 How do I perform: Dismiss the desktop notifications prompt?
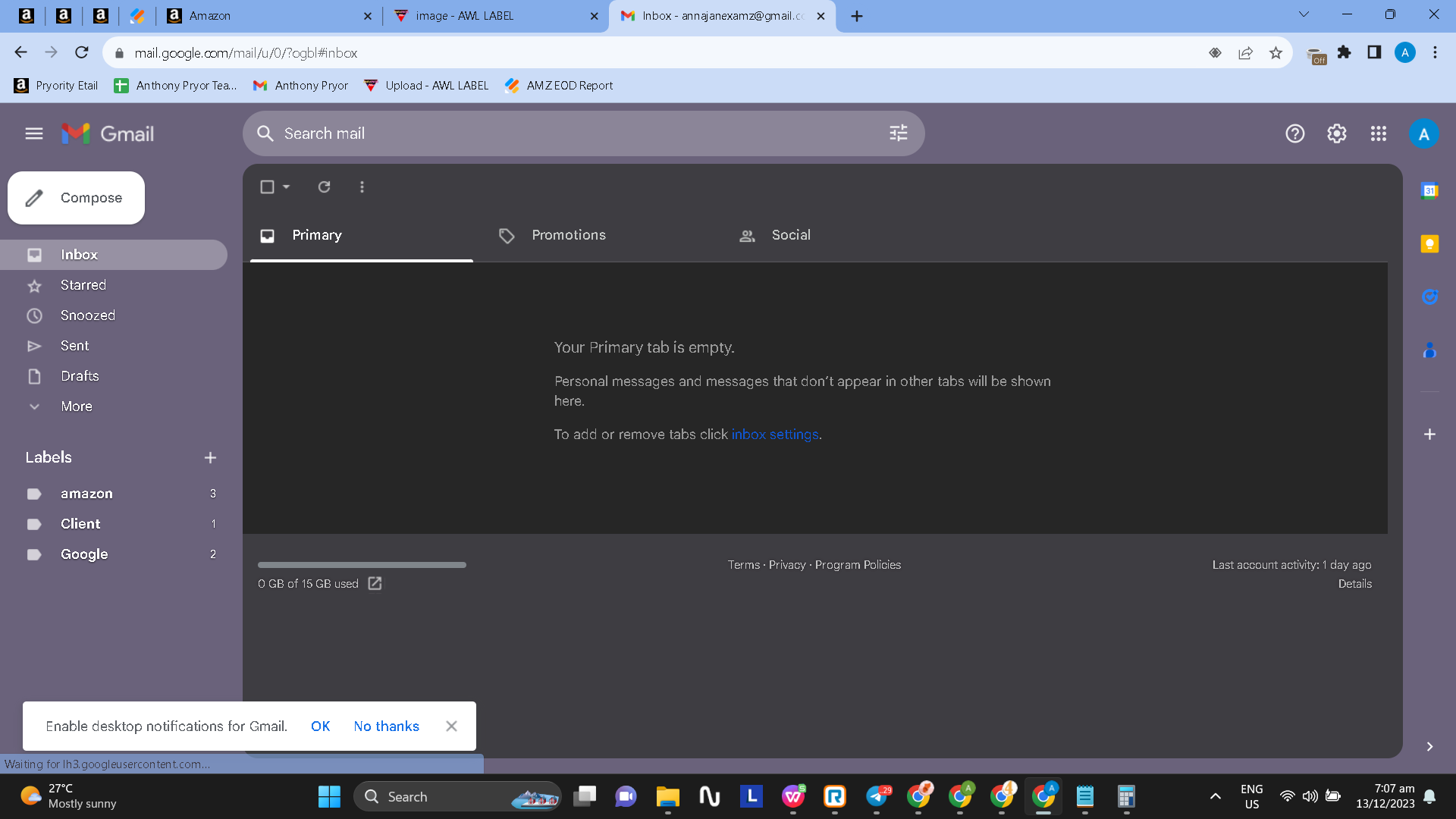coord(451,726)
